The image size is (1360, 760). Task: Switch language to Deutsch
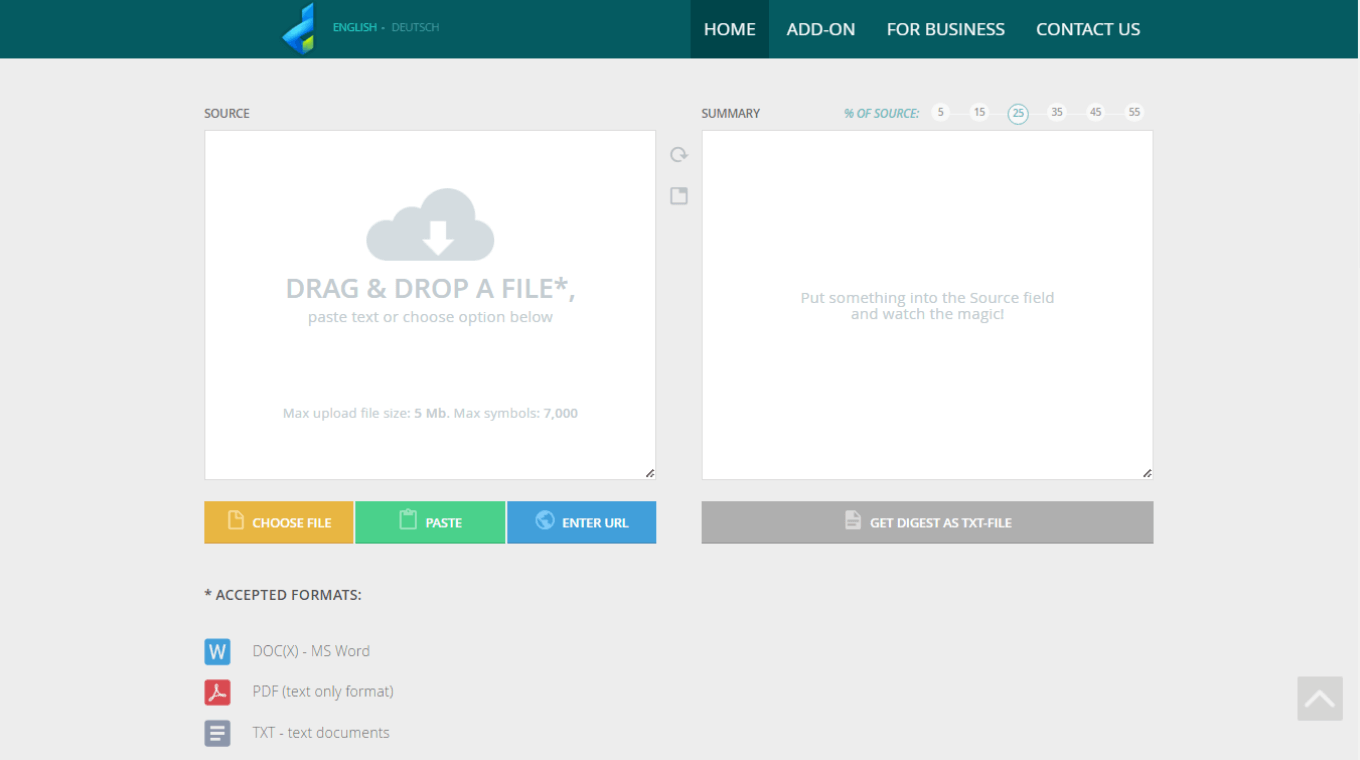[x=415, y=28]
